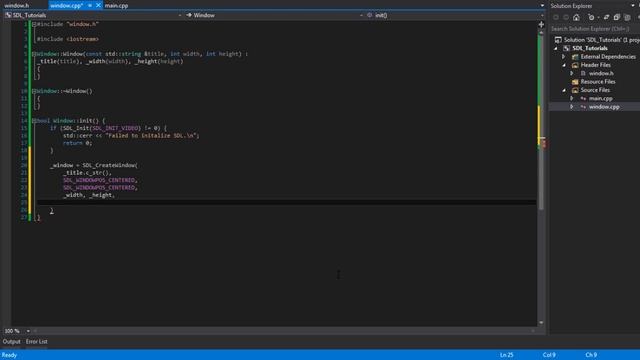Click the 'Ready' status bar text

tap(9, 355)
